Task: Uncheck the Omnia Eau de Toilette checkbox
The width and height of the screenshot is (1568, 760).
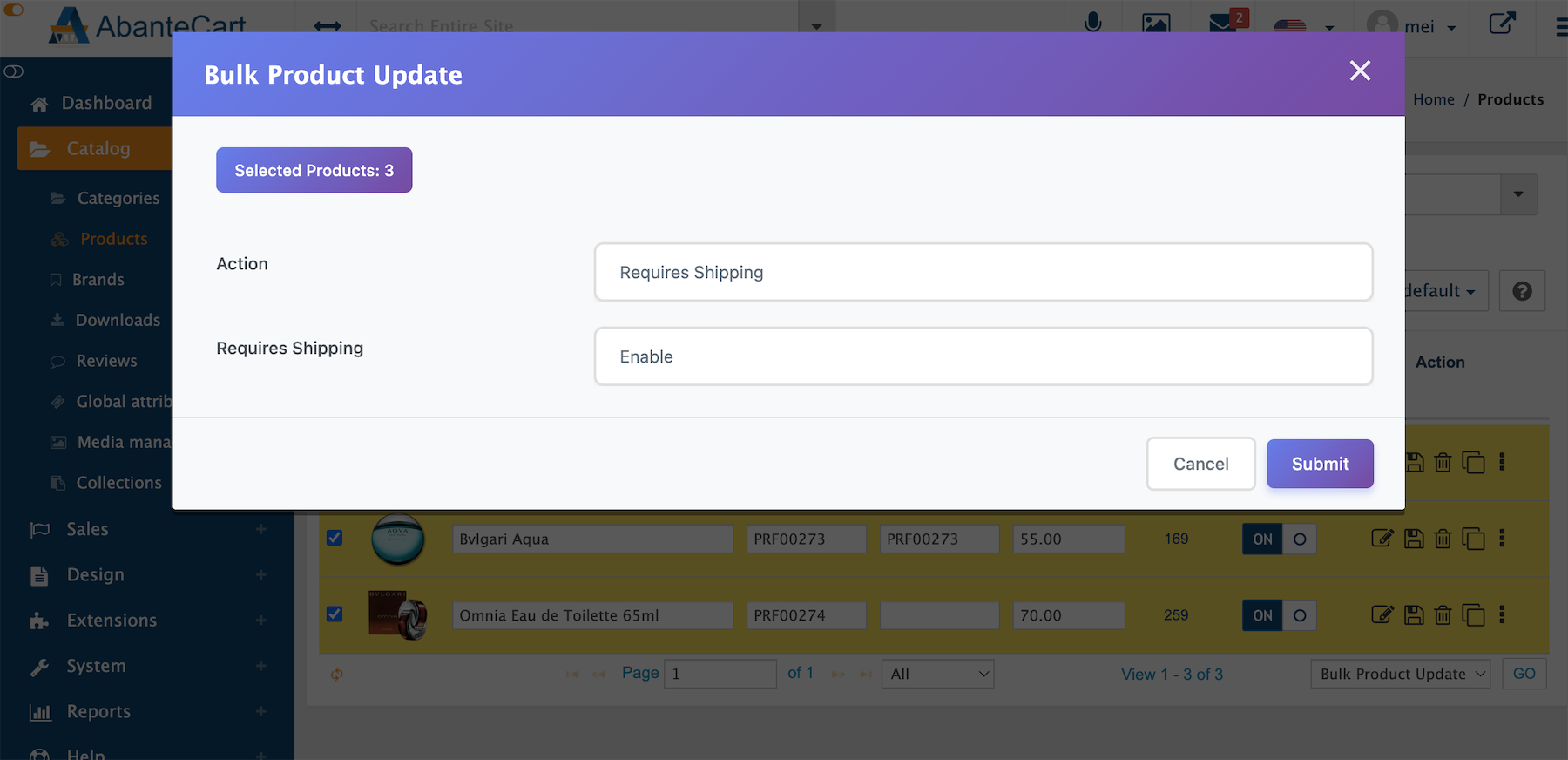Action: pos(335,614)
